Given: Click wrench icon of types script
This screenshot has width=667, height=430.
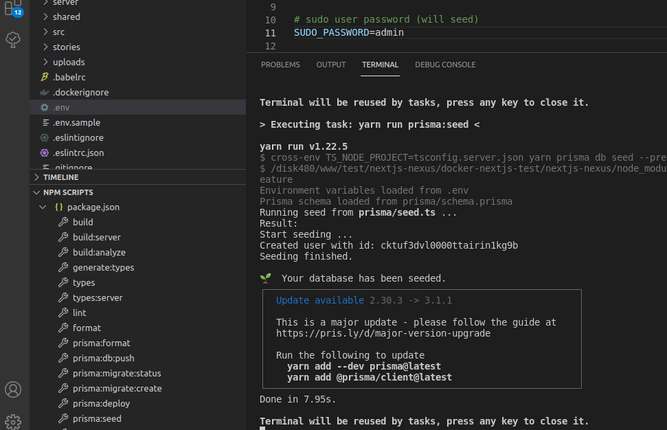Looking at the screenshot, I should [x=63, y=282].
